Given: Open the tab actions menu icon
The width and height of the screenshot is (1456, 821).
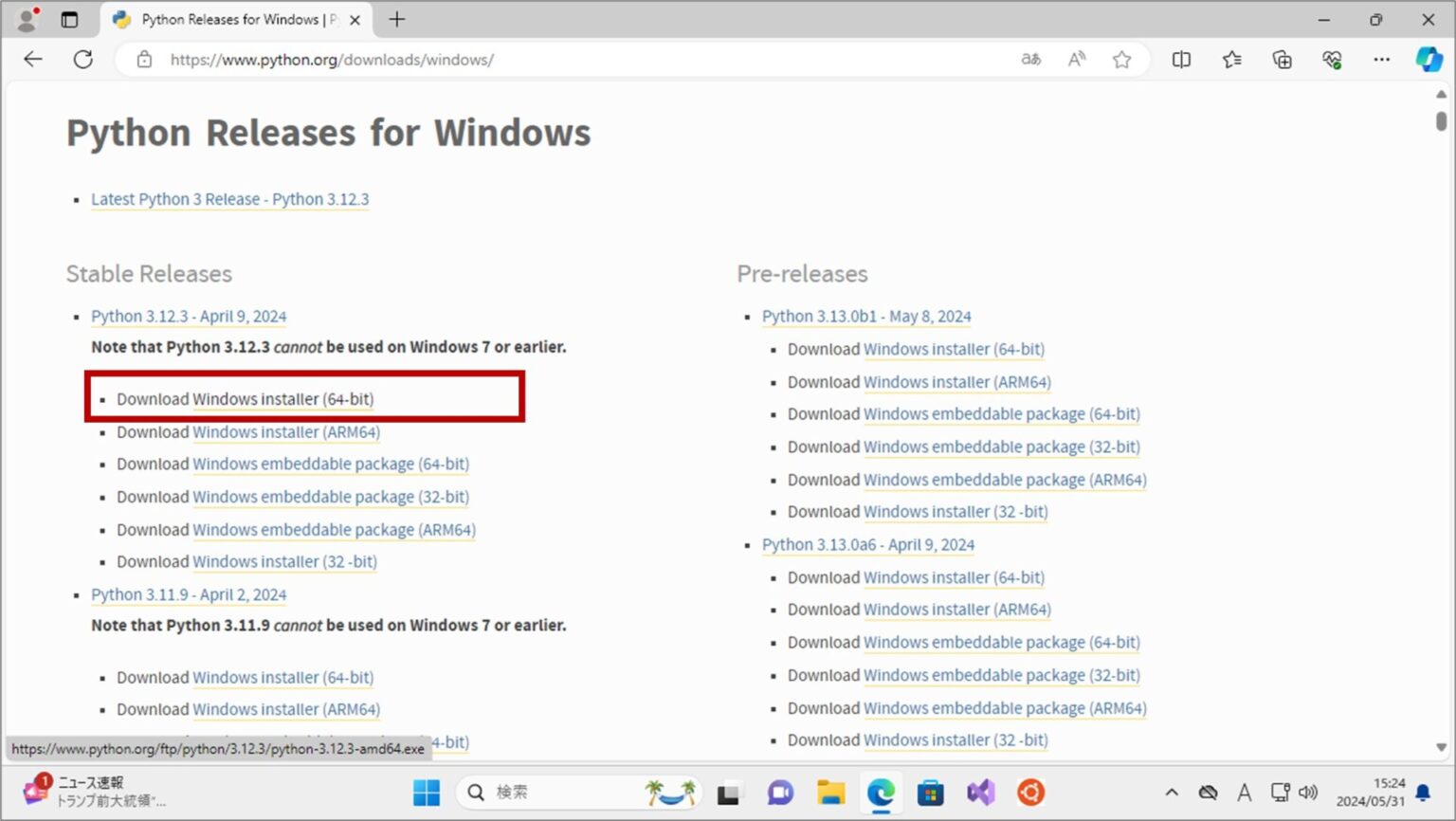Looking at the screenshot, I should pos(69,19).
